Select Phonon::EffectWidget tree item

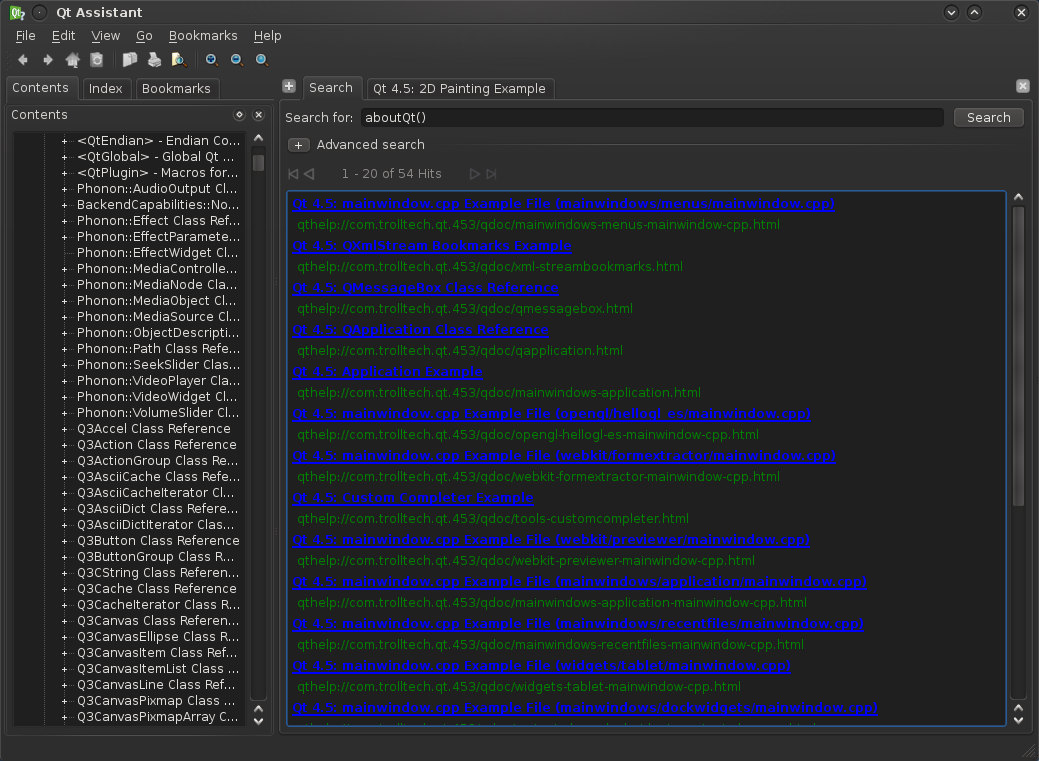coord(157,253)
